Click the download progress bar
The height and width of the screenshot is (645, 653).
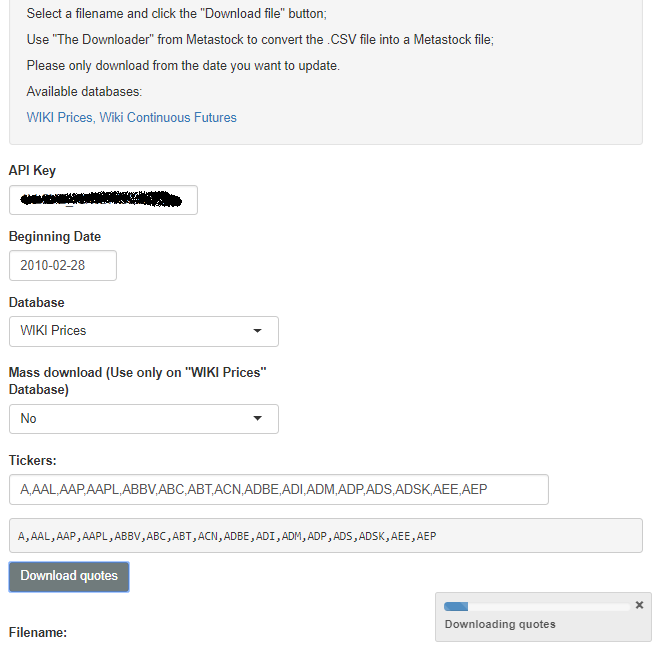537,606
